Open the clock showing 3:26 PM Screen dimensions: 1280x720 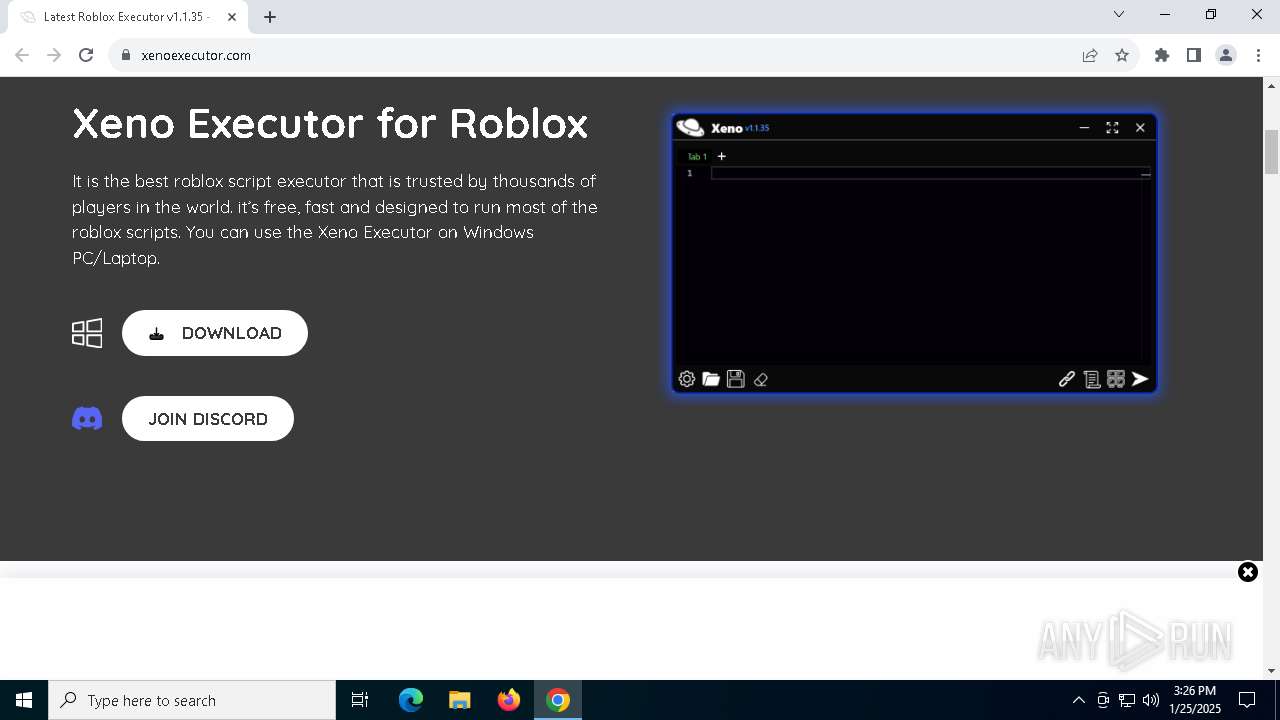point(1195,700)
